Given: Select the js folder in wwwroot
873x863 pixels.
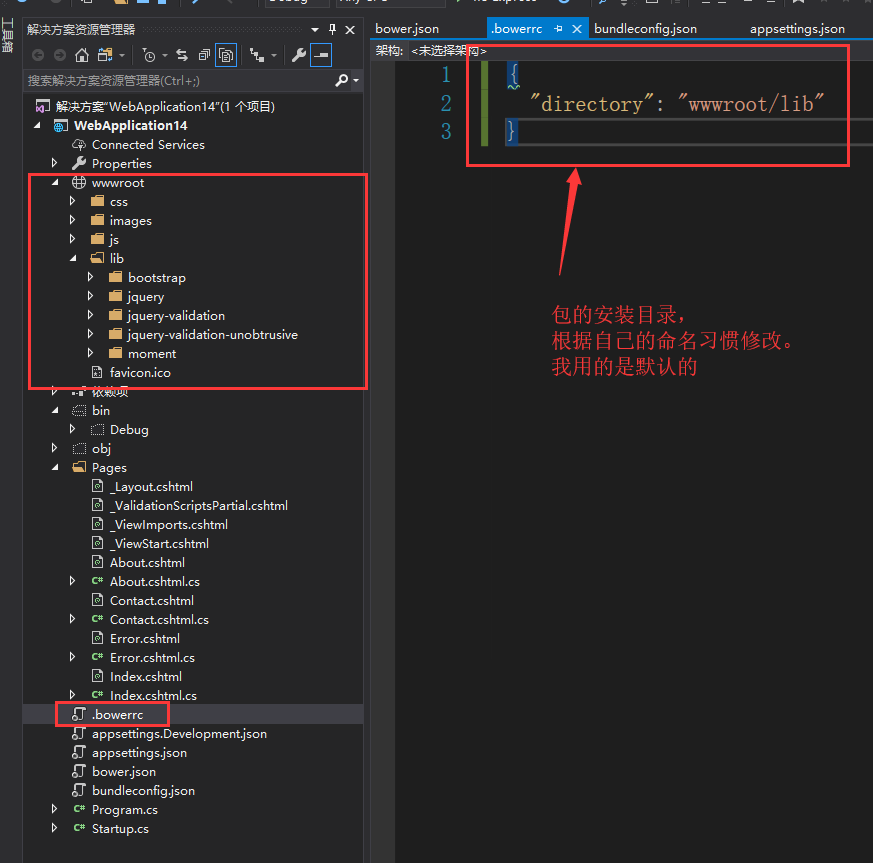Looking at the screenshot, I should 114,240.
